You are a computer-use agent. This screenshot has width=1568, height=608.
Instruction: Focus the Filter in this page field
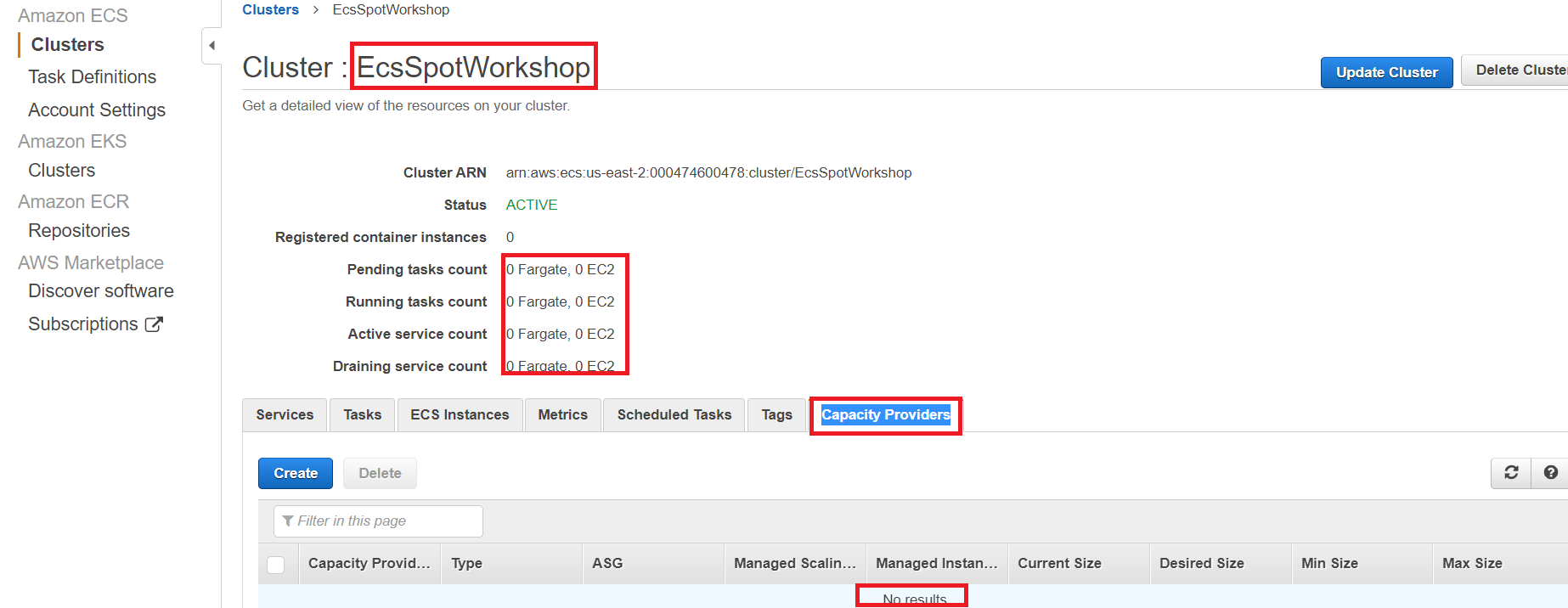(x=378, y=521)
